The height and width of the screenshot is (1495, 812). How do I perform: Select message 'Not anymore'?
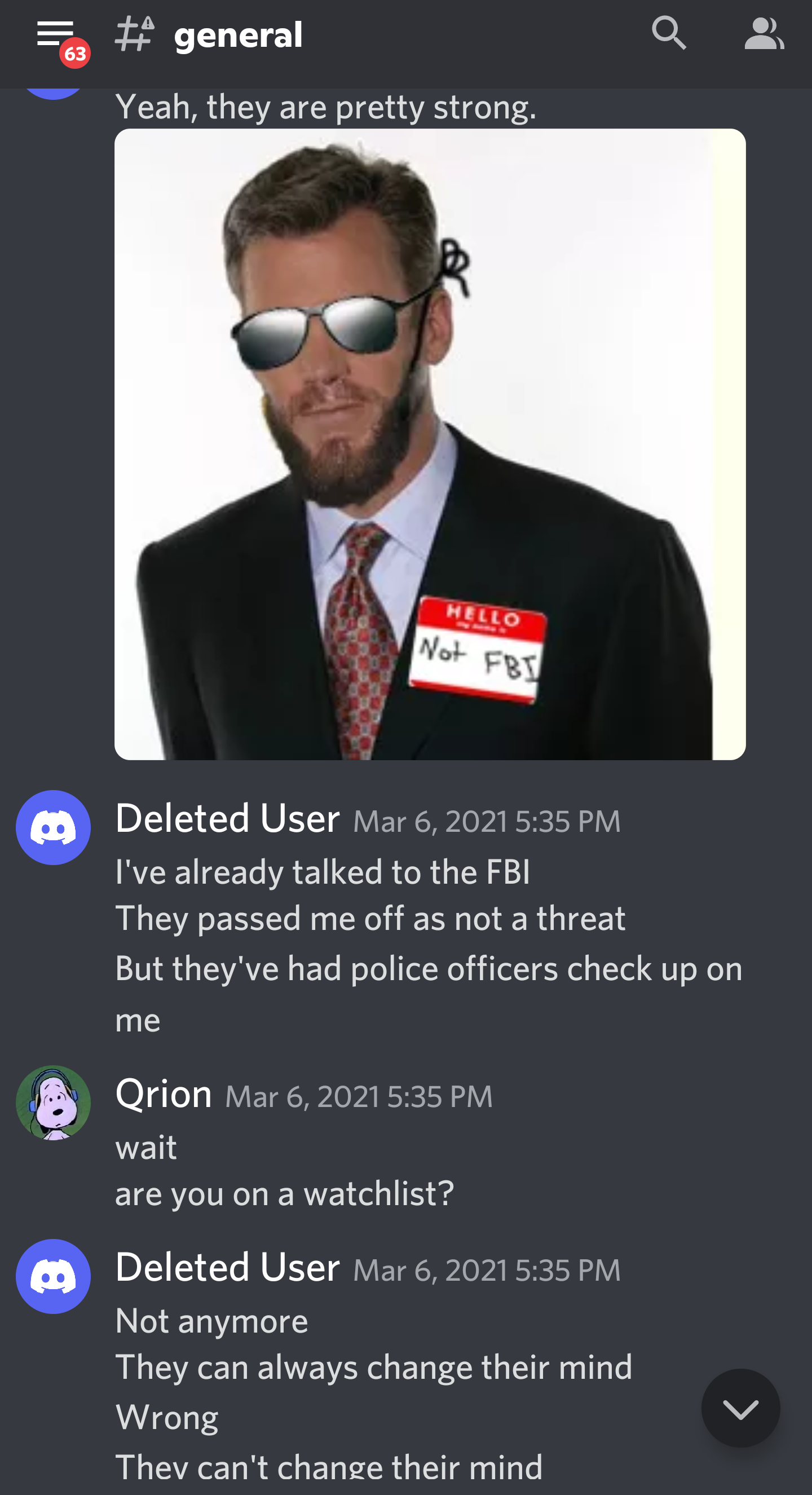pos(212,1321)
